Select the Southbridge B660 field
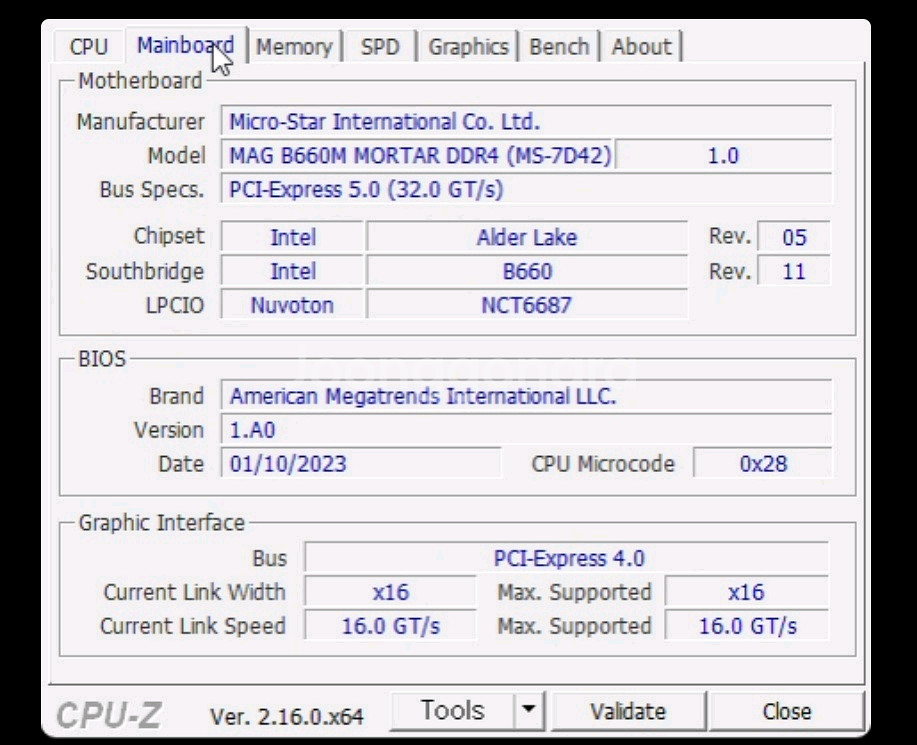Viewport: 917px width, 745px height. [x=526, y=271]
